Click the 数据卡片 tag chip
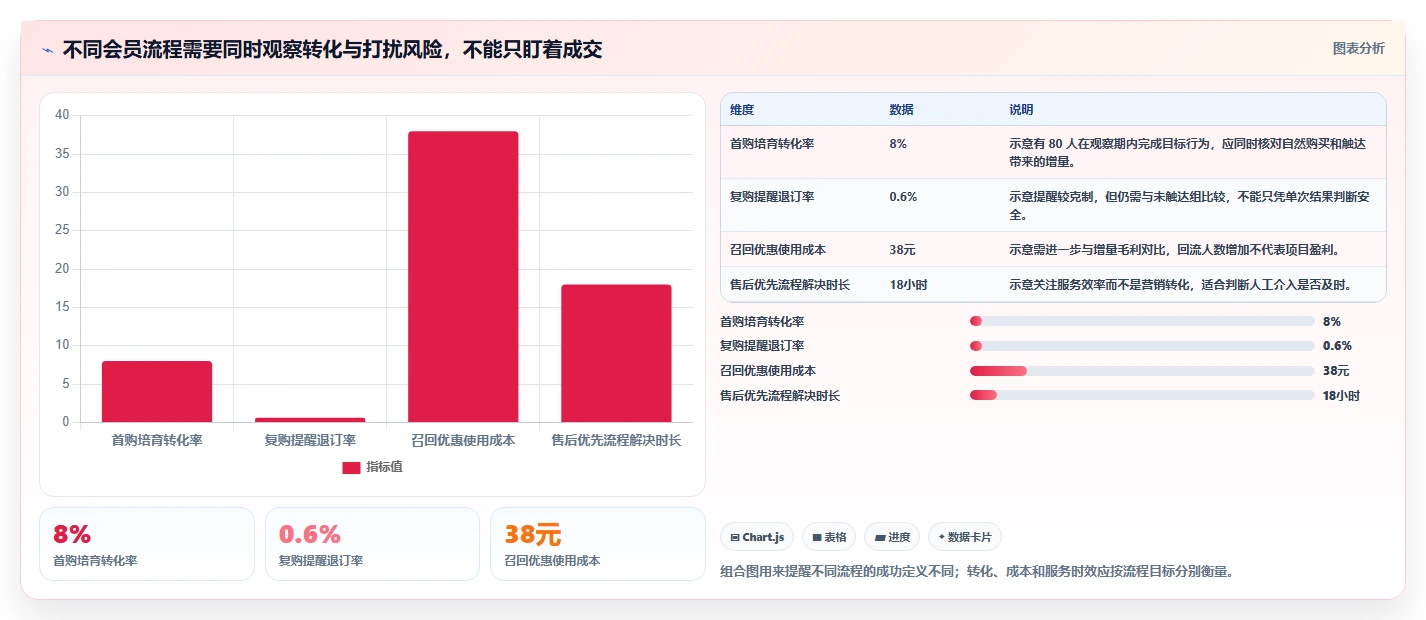The height and width of the screenshot is (620, 1426). coord(965,537)
